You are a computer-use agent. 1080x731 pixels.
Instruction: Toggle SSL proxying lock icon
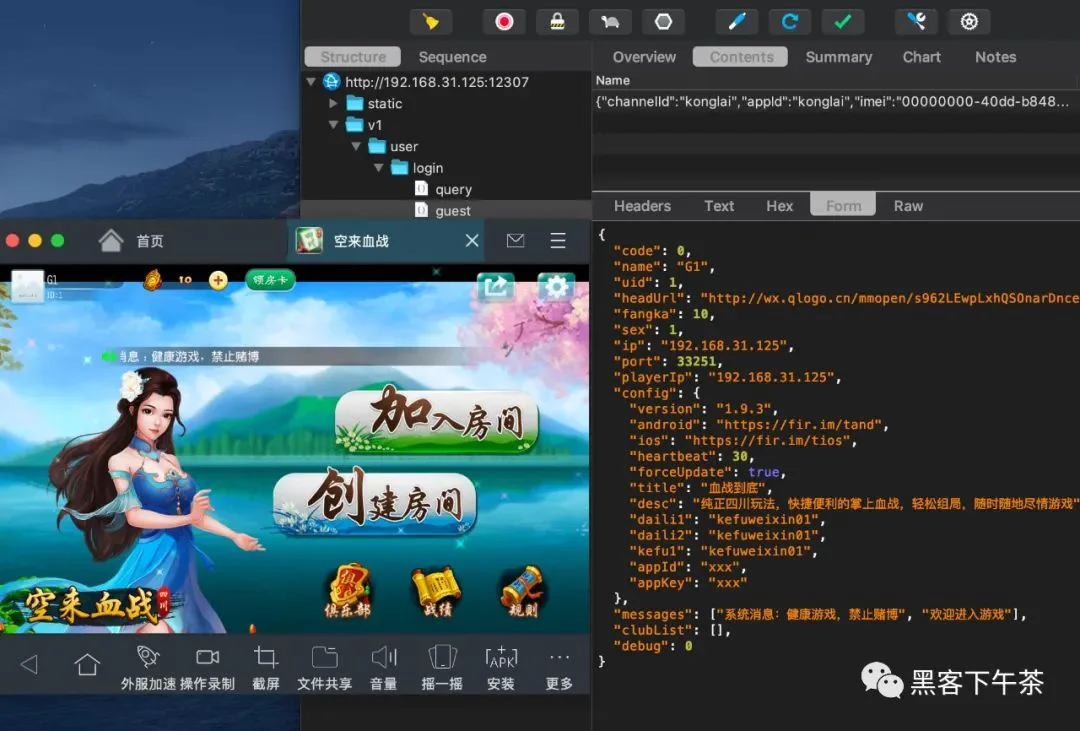coord(557,22)
